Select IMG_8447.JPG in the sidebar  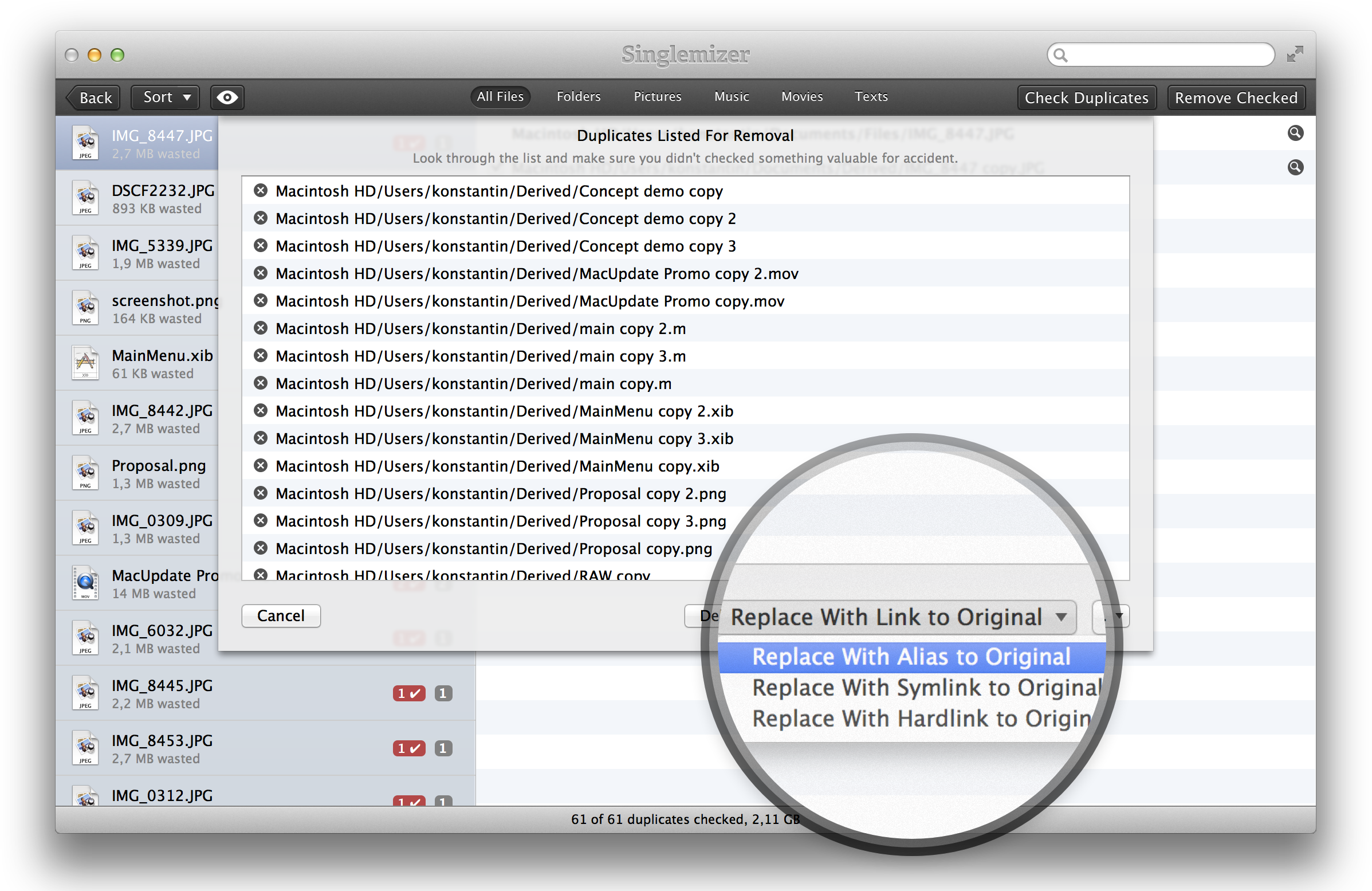click(x=137, y=143)
